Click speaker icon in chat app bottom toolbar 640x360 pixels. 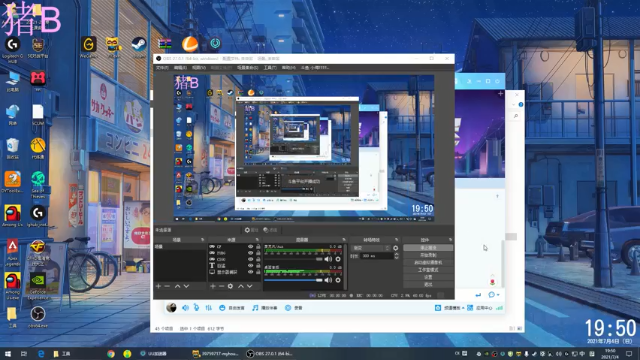185,308
